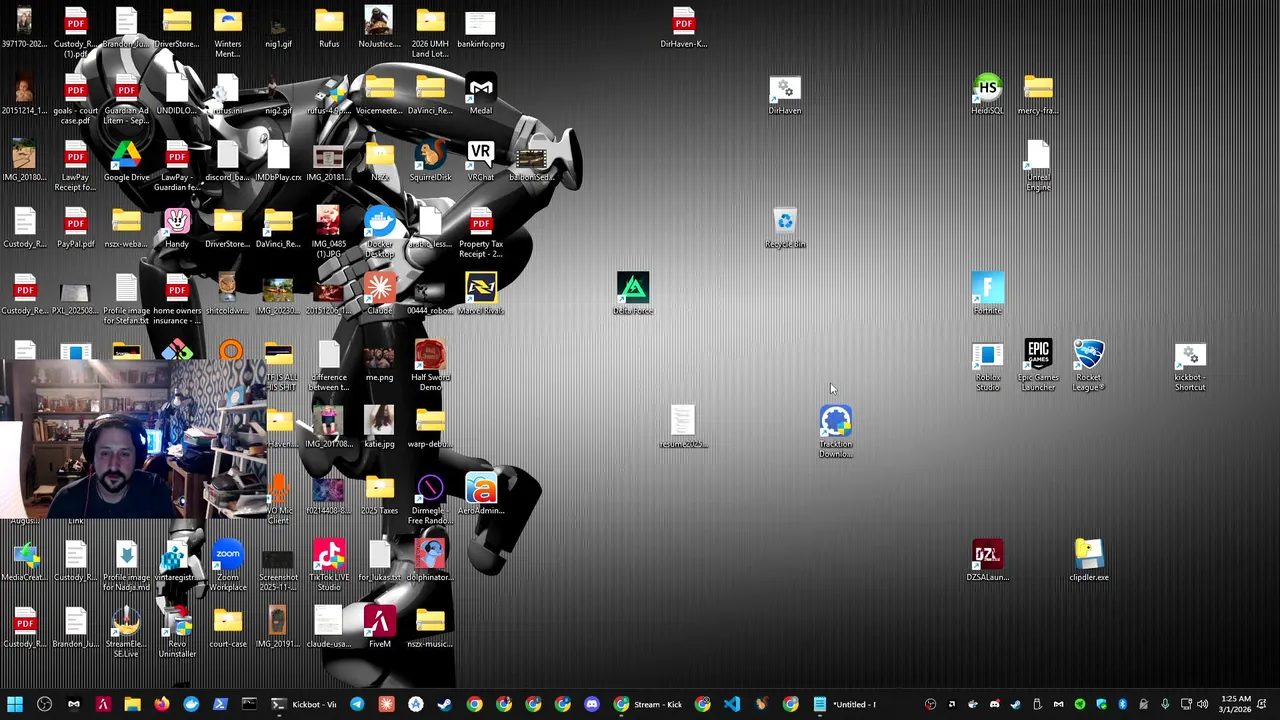Select the DZSALauncher desktop icon

coord(987,561)
